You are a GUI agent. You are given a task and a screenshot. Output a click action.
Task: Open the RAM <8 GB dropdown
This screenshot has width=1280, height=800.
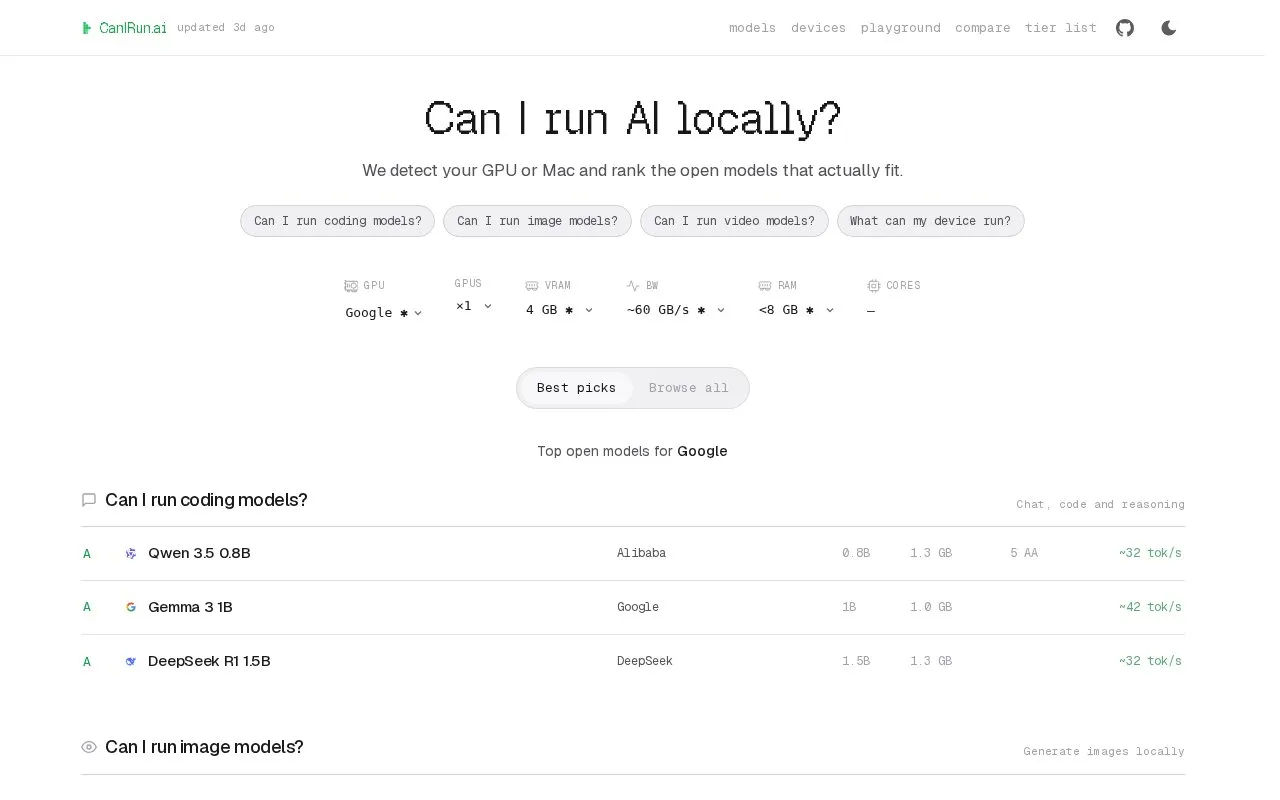tap(796, 310)
